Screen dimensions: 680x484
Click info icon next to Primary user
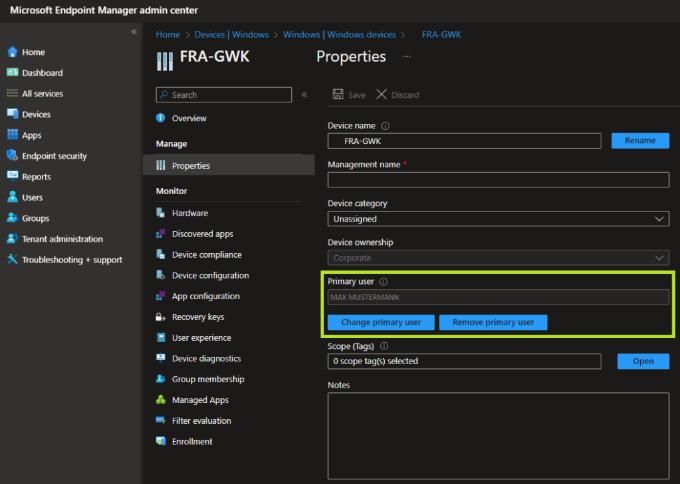click(384, 282)
